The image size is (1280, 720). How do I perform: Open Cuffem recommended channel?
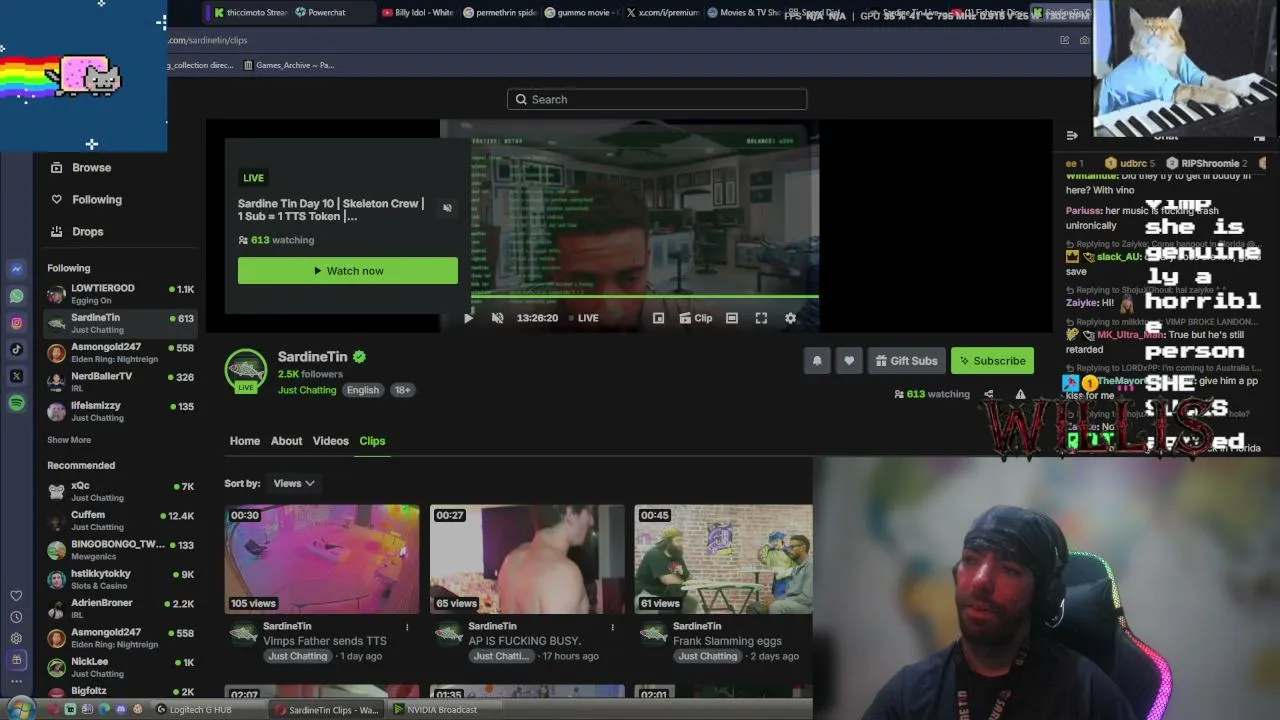coord(120,520)
